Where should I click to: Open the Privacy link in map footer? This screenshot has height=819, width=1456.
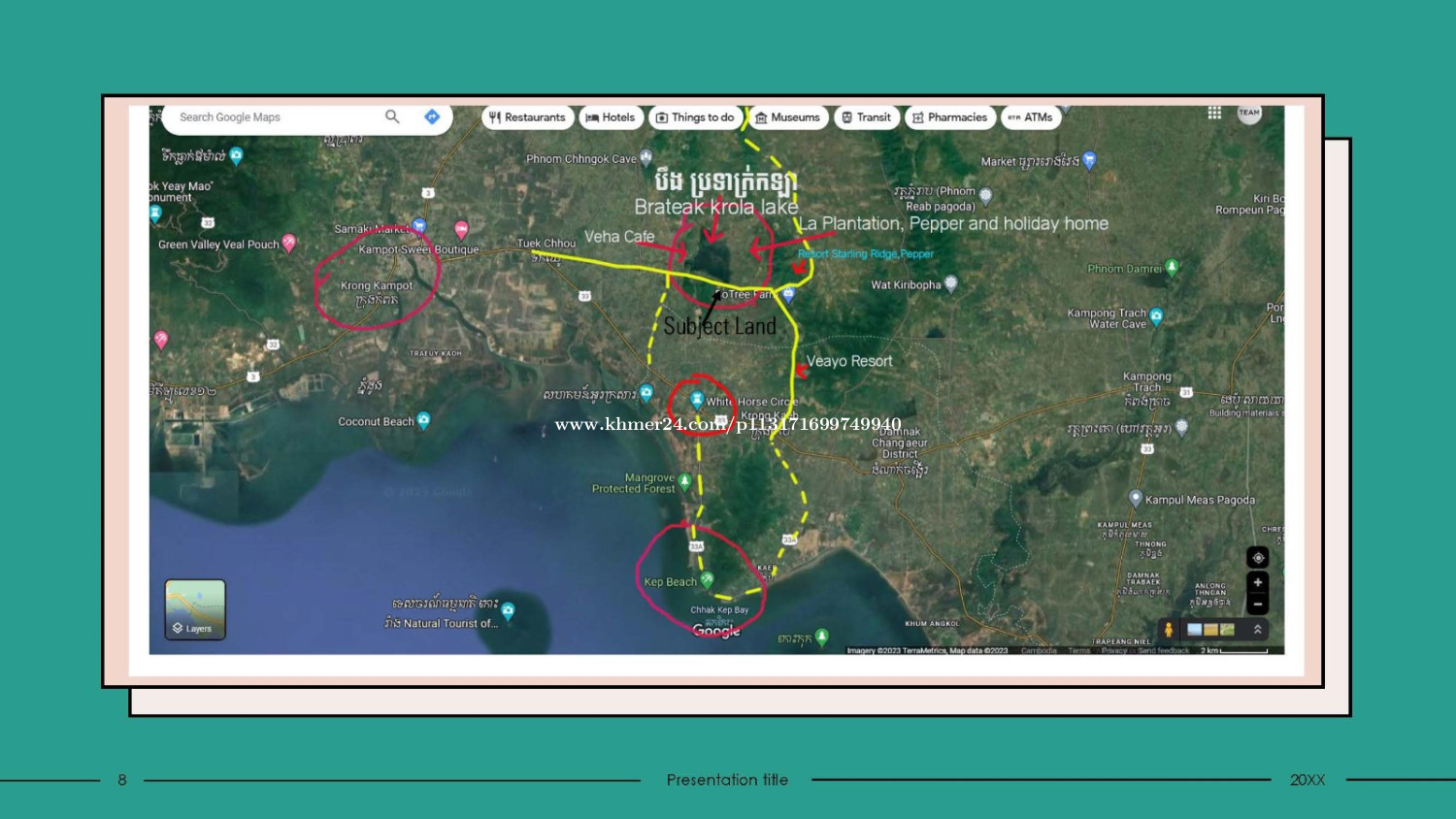click(x=1114, y=650)
